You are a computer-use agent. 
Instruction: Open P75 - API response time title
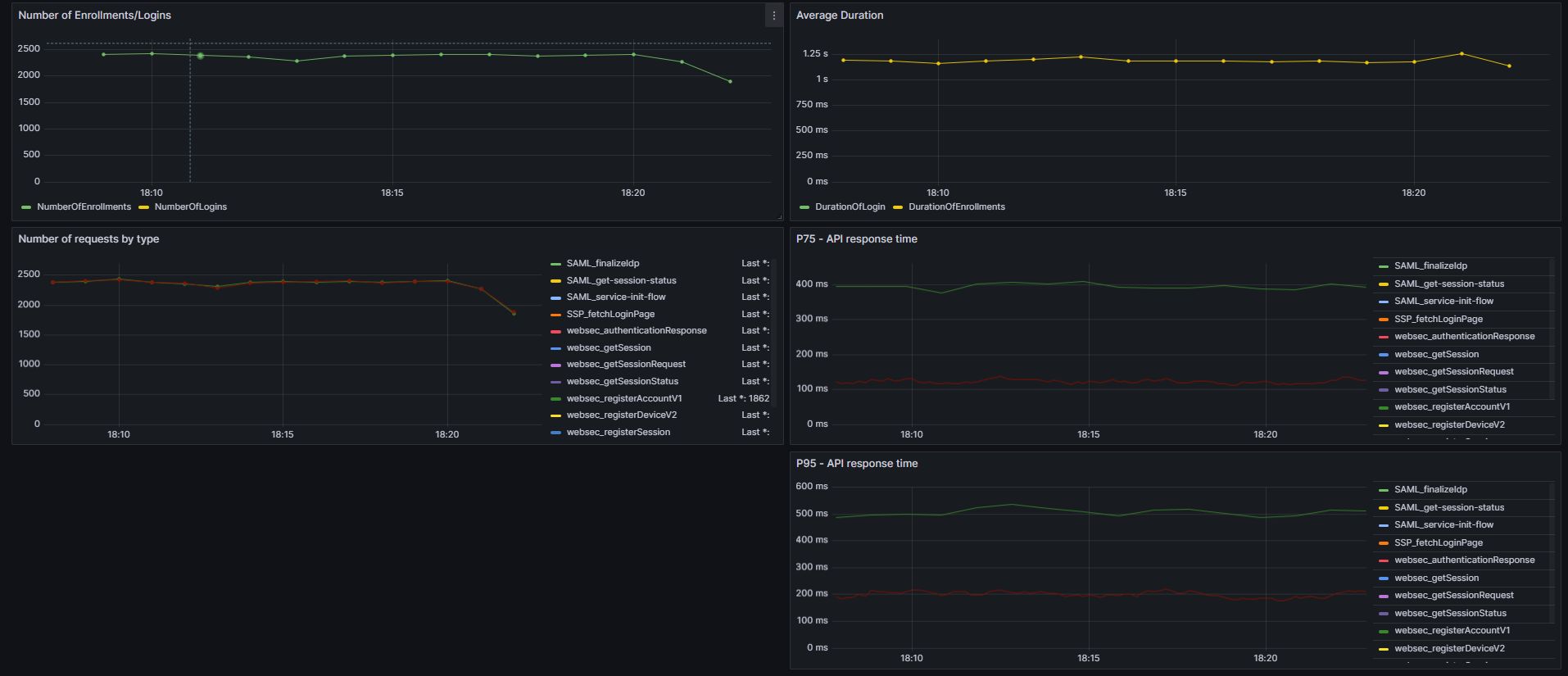point(856,239)
